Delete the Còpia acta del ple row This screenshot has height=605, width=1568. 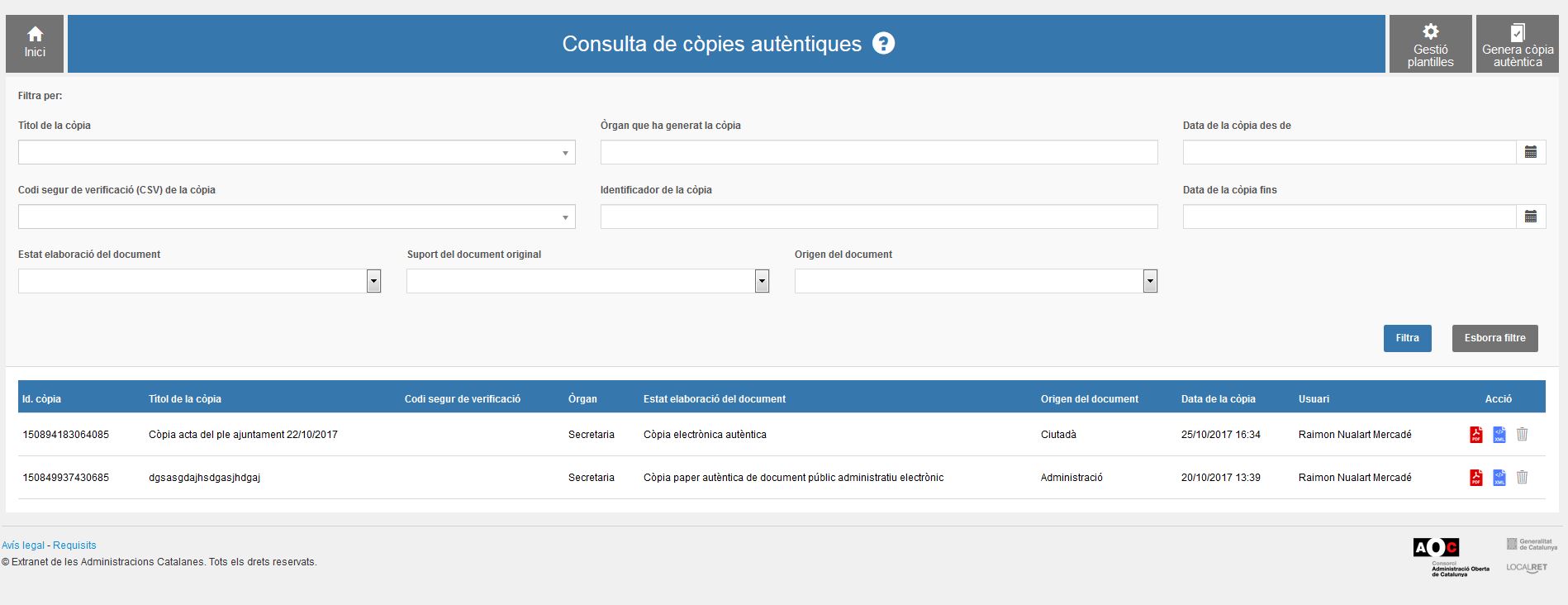[x=1522, y=435]
